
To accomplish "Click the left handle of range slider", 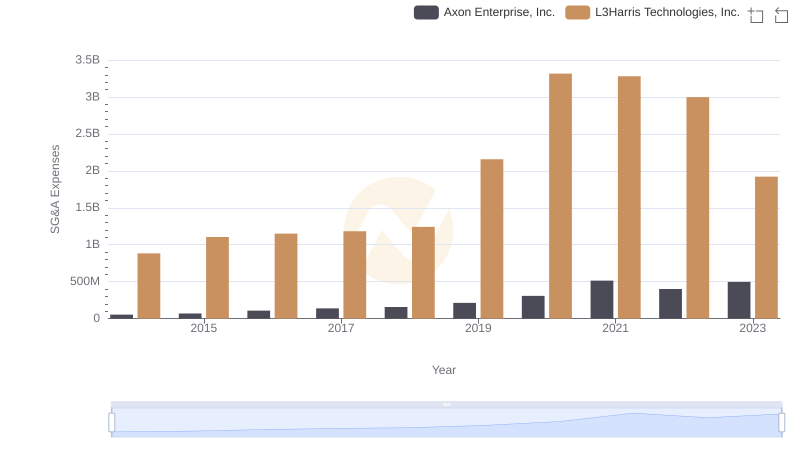I will tap(112, 423).
